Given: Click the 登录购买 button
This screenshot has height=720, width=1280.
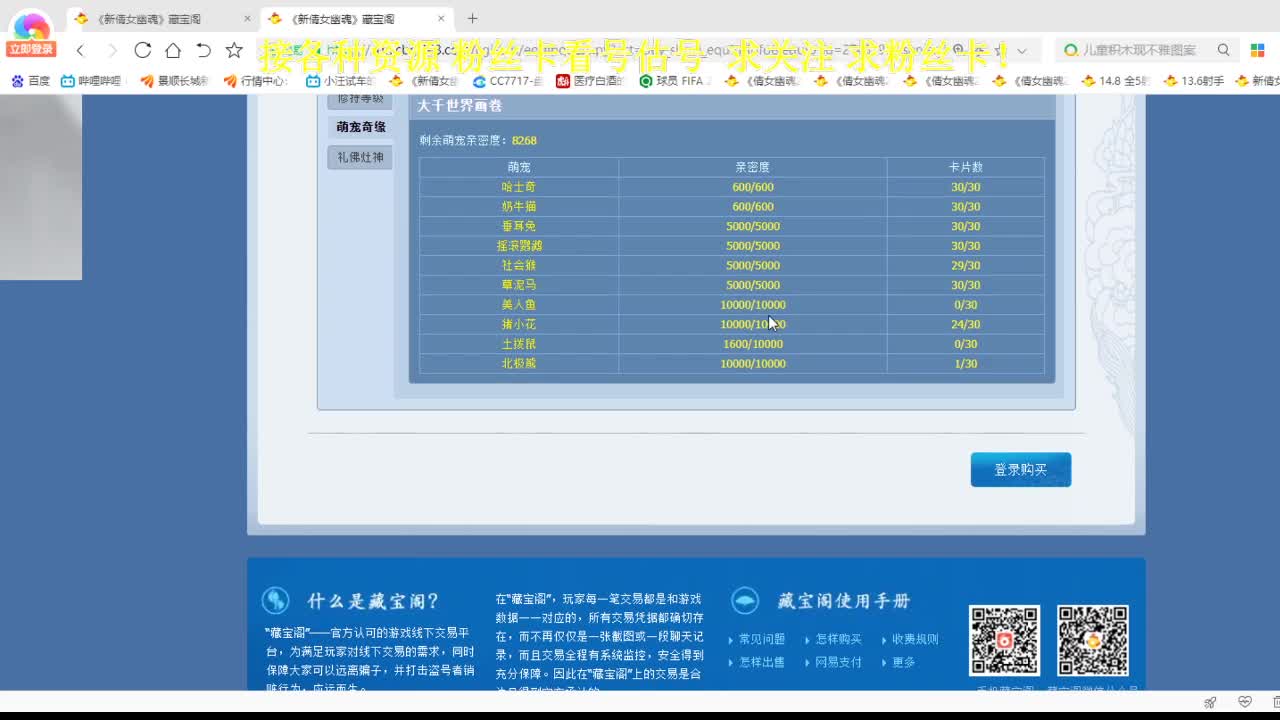Looking at the screenshot, I should [1021, 469].
